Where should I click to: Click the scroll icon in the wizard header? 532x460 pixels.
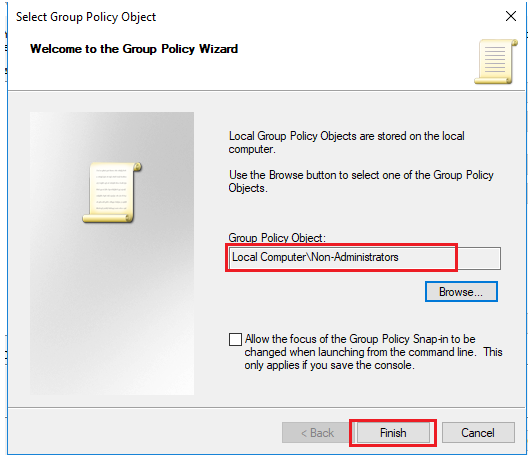(496, 61)
